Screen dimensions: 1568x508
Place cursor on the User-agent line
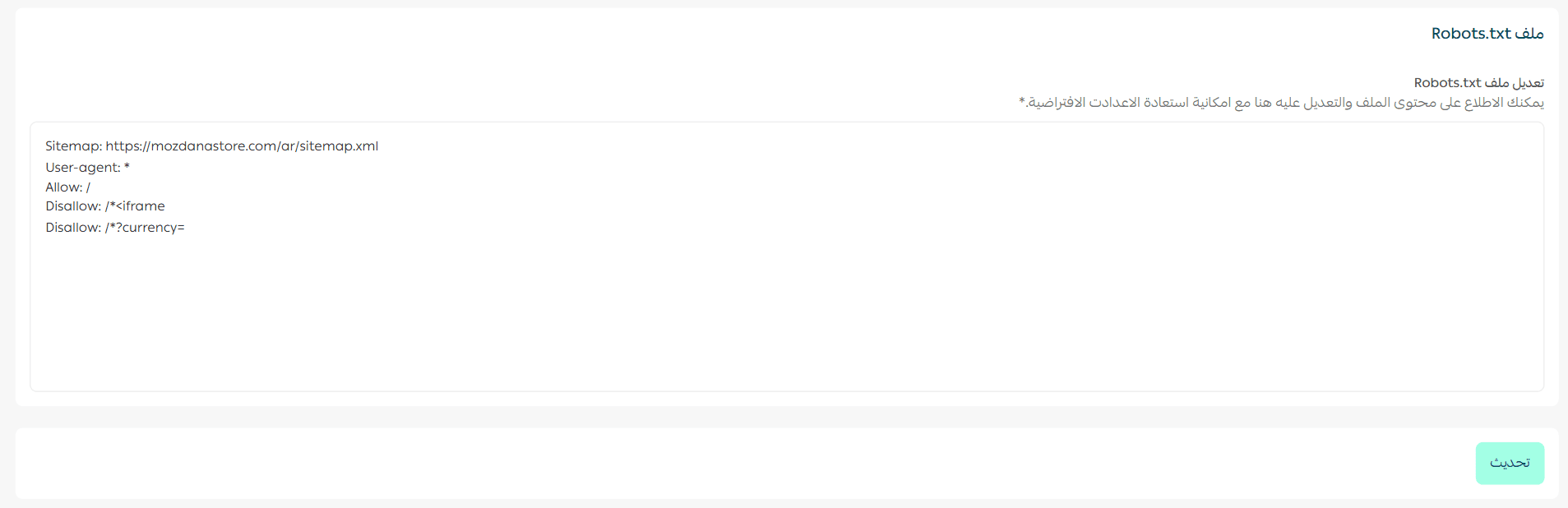(x=87, y=168)
